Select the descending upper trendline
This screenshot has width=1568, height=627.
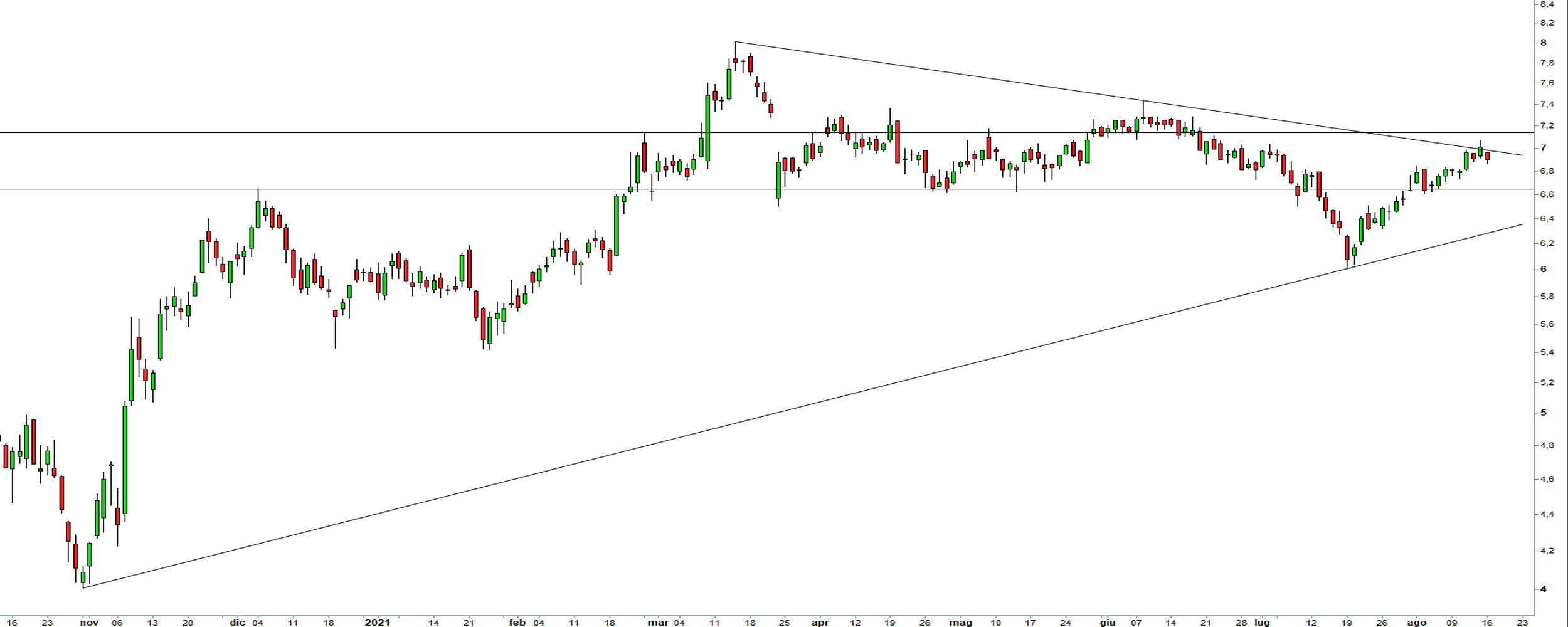coord(1066,88)
